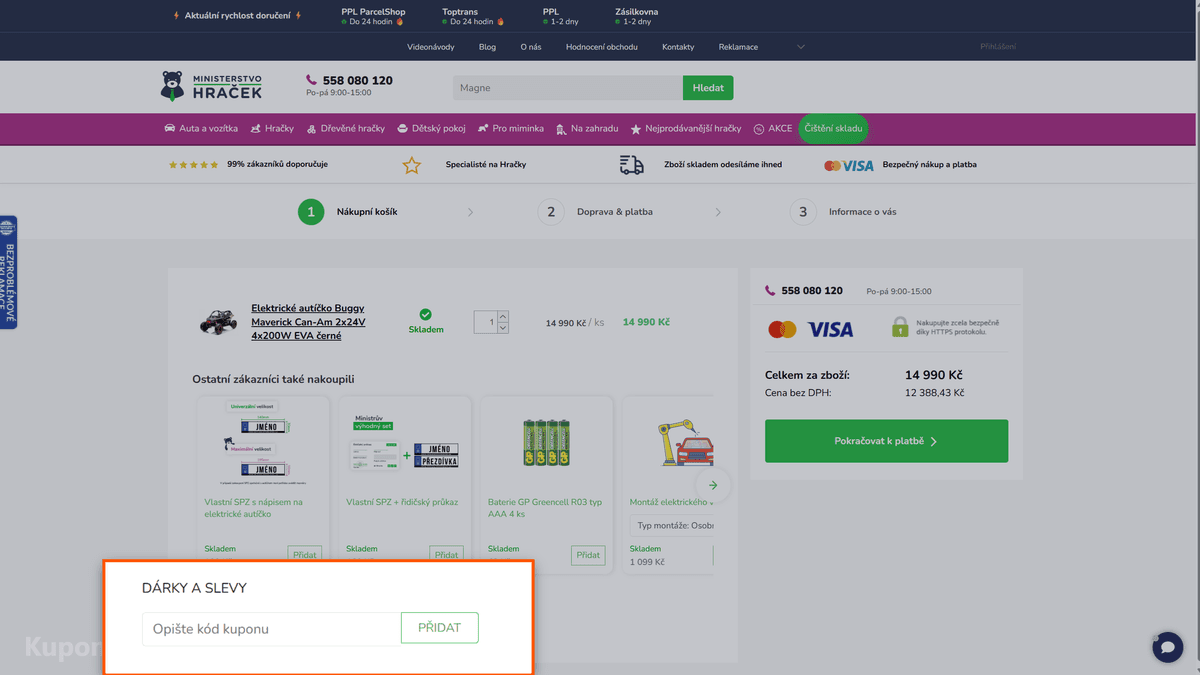Image resolution: width=1200 pixels, height=675 pixels.
Task: Open the Typ montáže dropdown
Action: coord(672,525)
